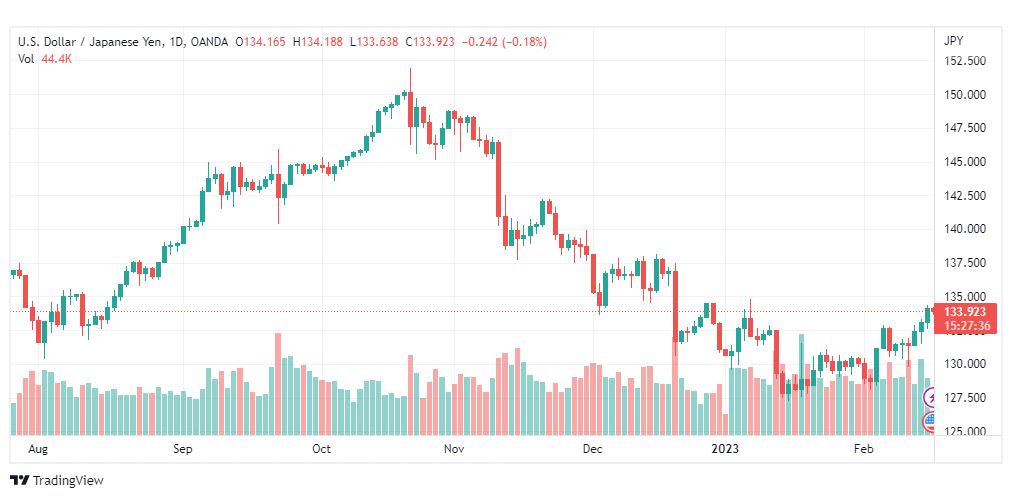Click the TradingView logo icon
Image resolution: width=1012 pixels, height=498 pixels.
(x=19, y=481)
